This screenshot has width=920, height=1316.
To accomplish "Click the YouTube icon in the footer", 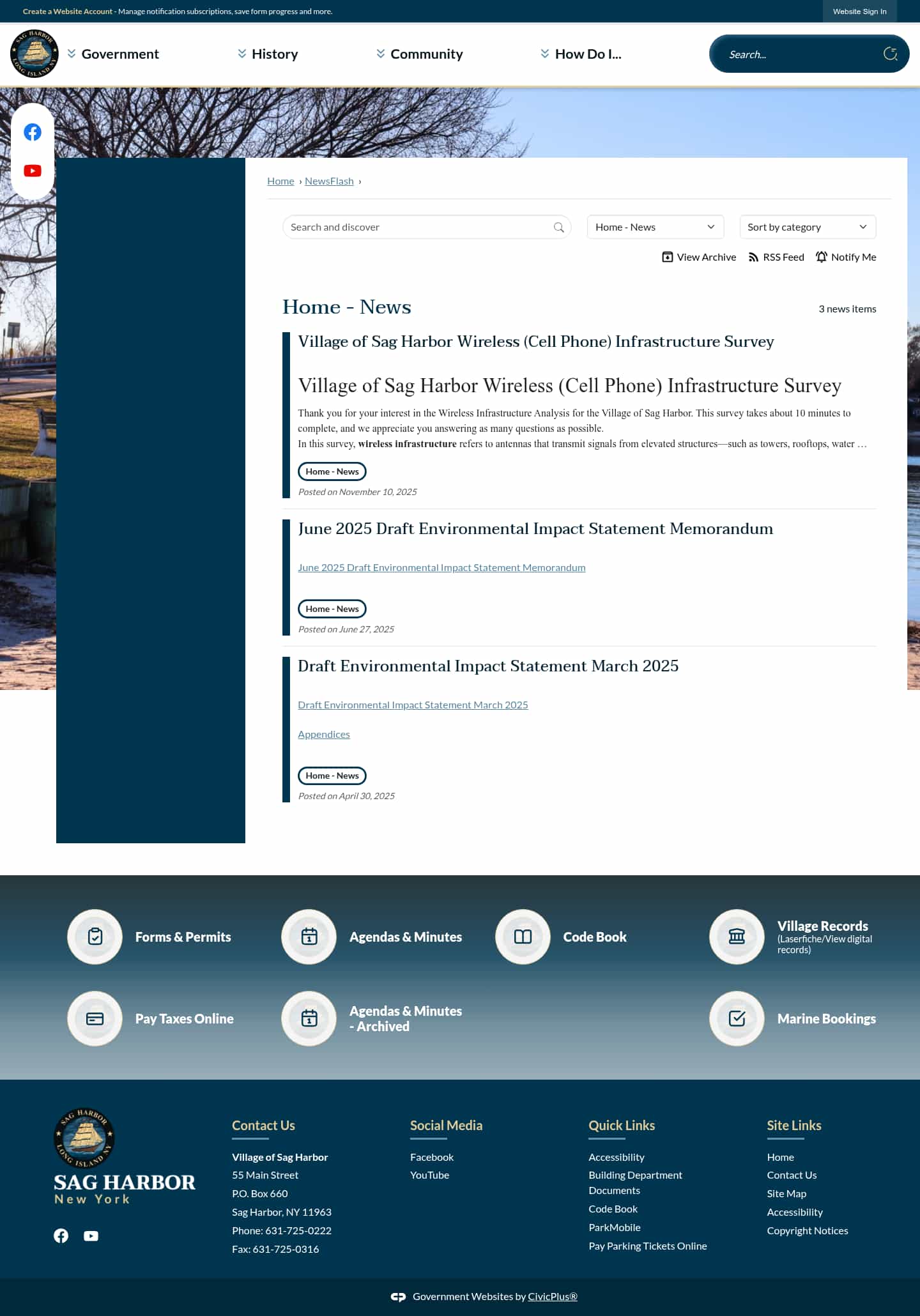I will [x=91, y=1236].
